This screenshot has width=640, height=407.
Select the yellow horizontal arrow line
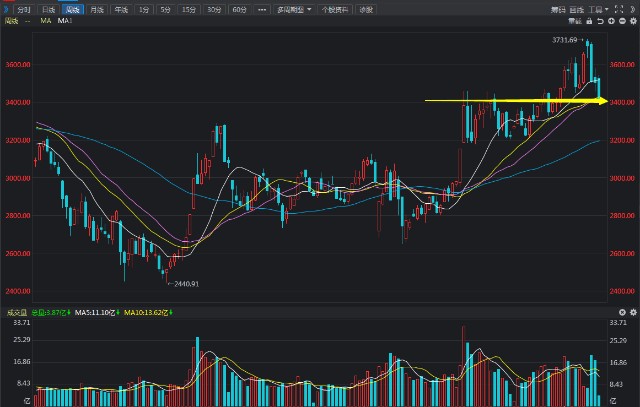[x=510, y=101]
